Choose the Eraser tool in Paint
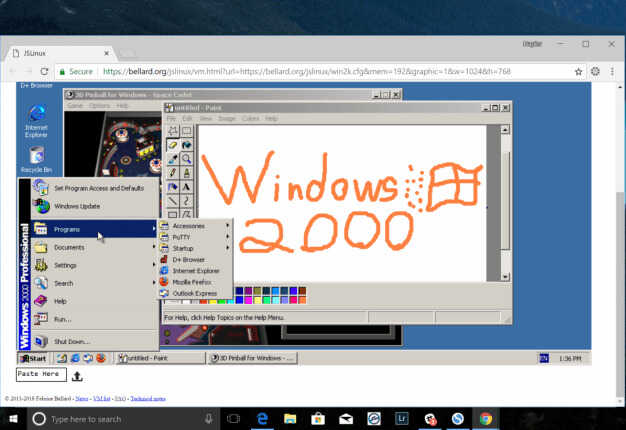The height and width of the screenshot is (430, 626). click(x=172, y=145)
